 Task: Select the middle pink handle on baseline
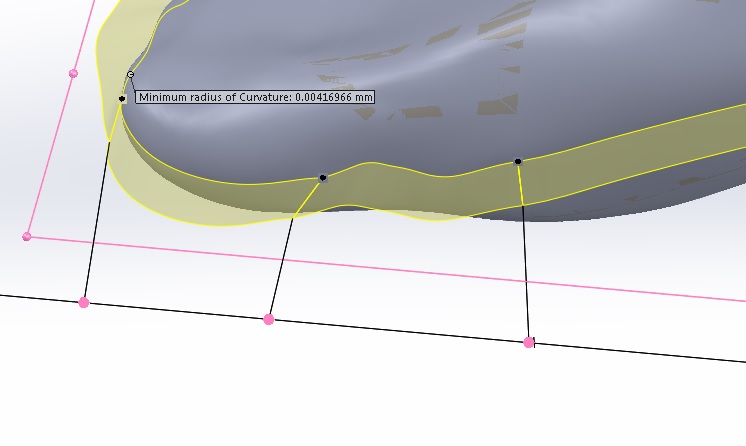(268, 319)
